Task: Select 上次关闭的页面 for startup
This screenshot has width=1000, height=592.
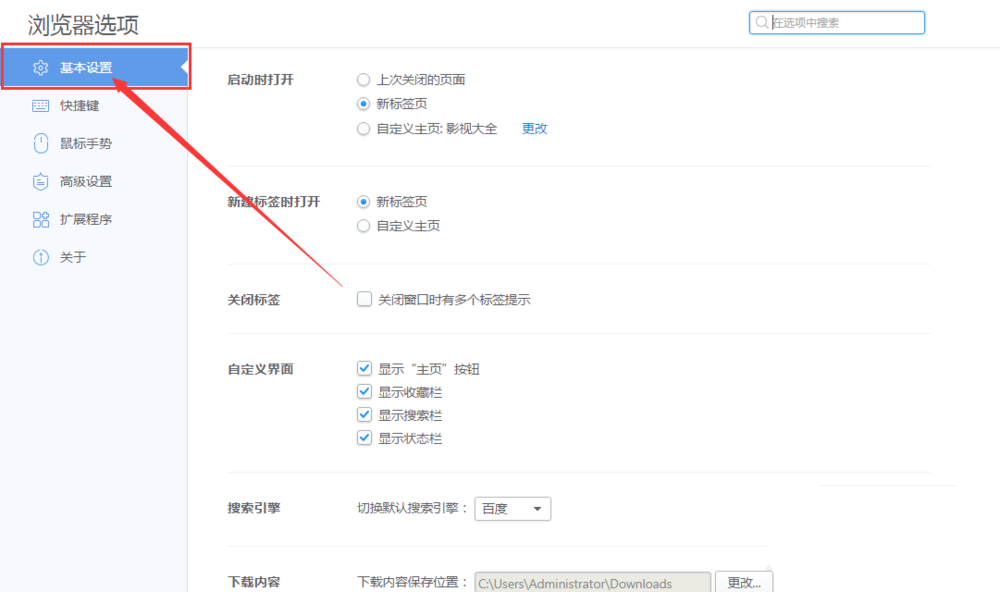Action: pos(364,79)
